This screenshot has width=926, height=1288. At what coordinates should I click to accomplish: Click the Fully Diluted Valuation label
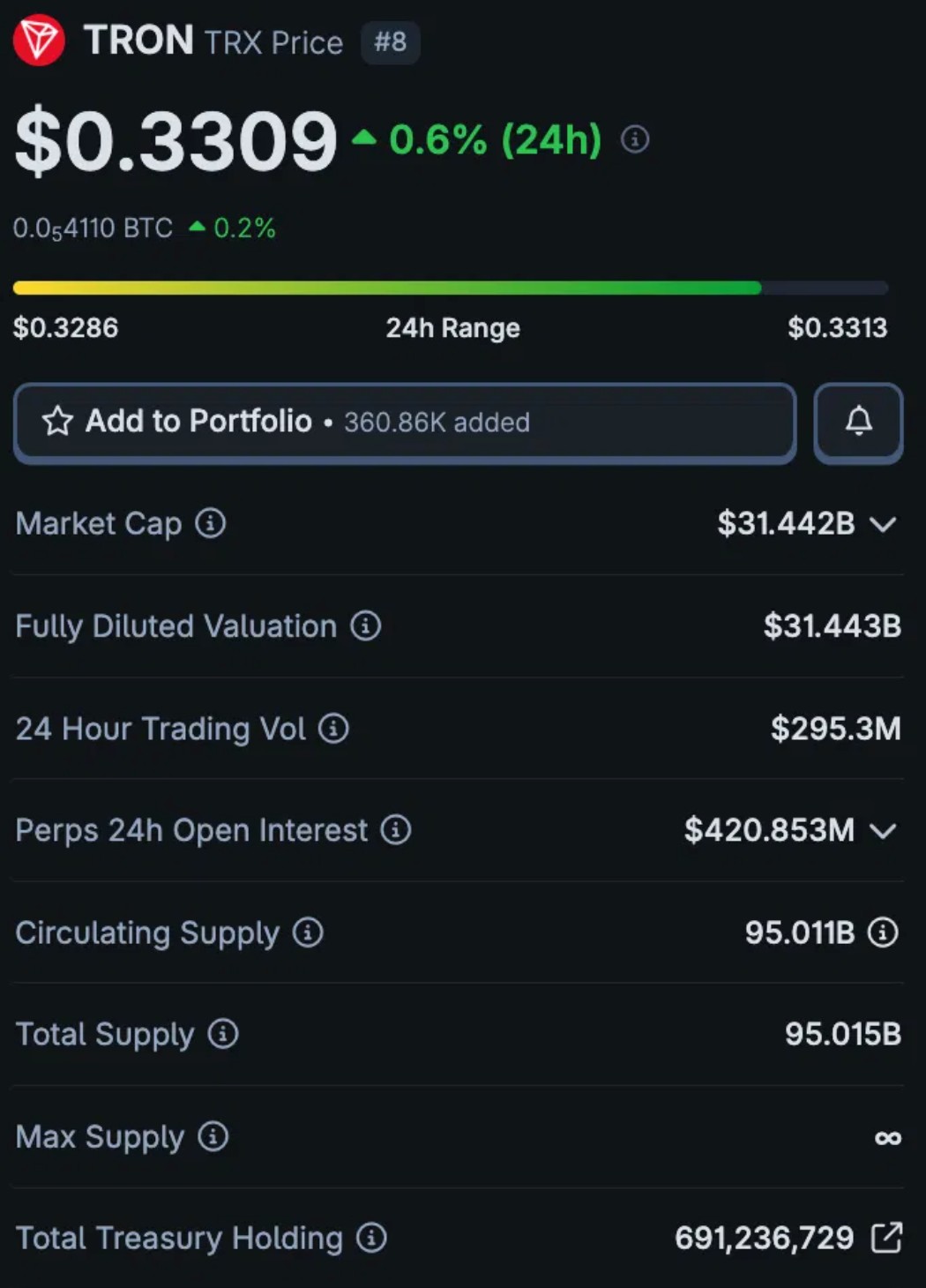pos(176,626)
